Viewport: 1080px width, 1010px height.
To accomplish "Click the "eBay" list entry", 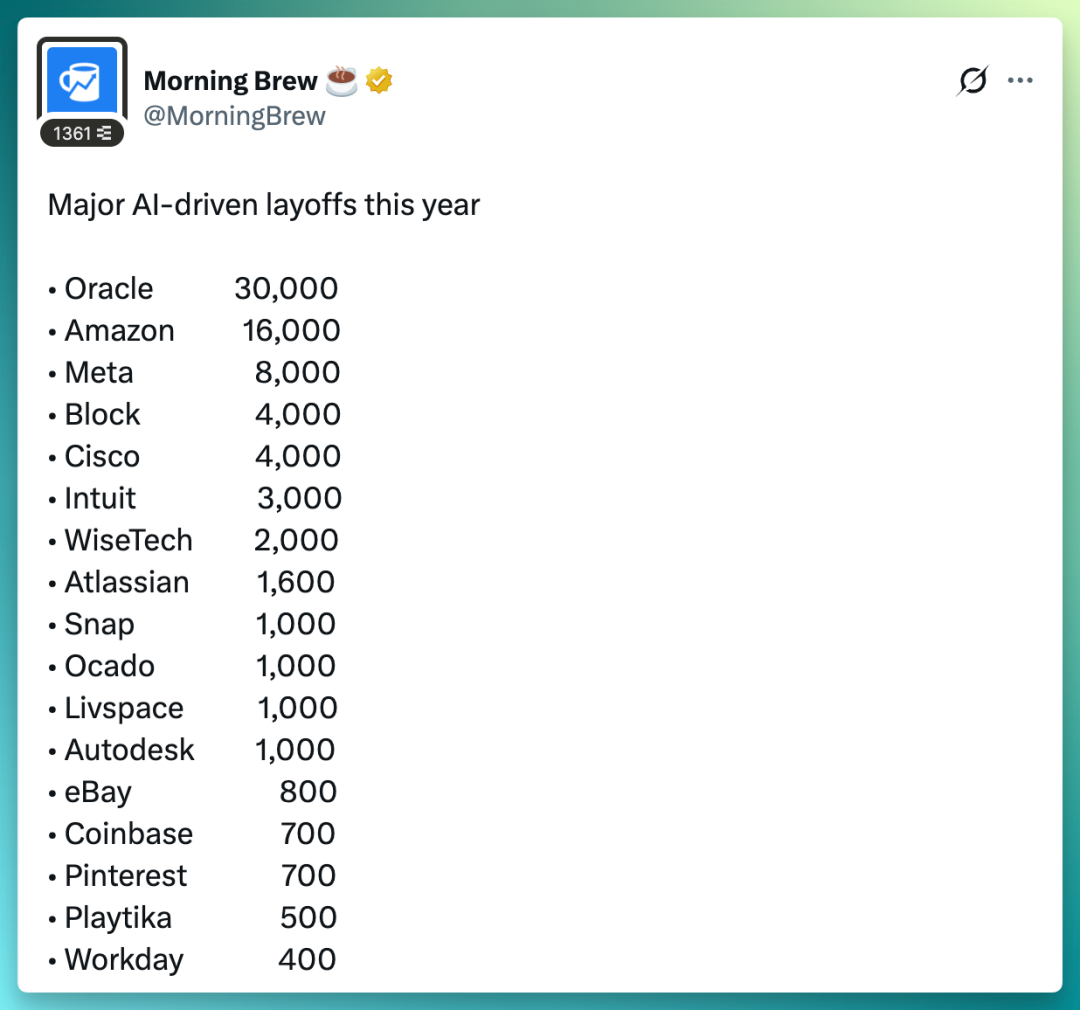I will point(98,793).
